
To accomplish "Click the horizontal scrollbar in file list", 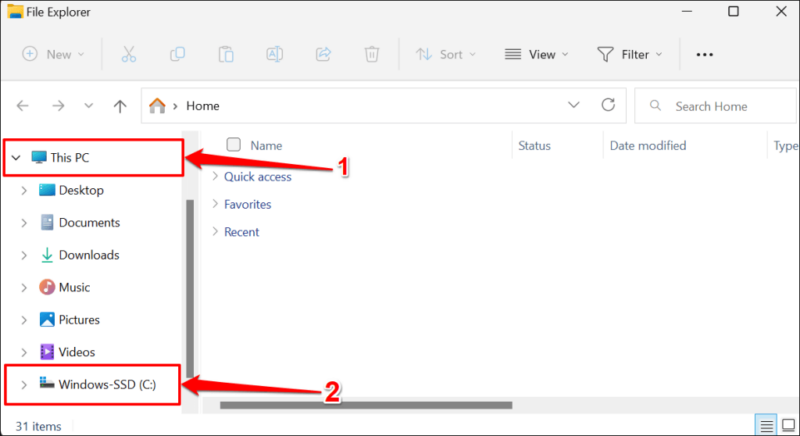I will [x=366, y=405].
